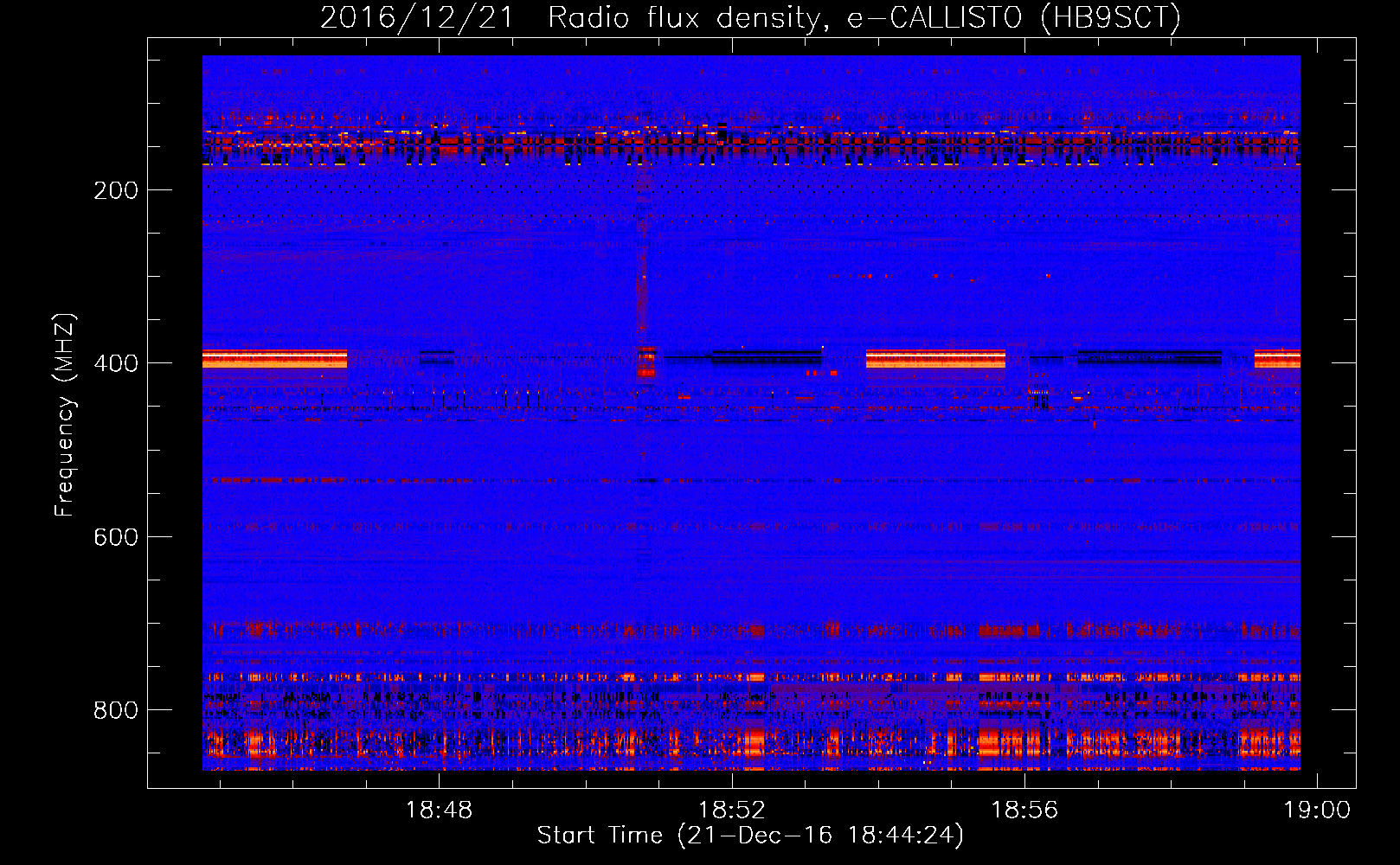
Task: Click the 'Start Time (21-Dec-16 18:44:24)' axis label
Action: point(750,836)
